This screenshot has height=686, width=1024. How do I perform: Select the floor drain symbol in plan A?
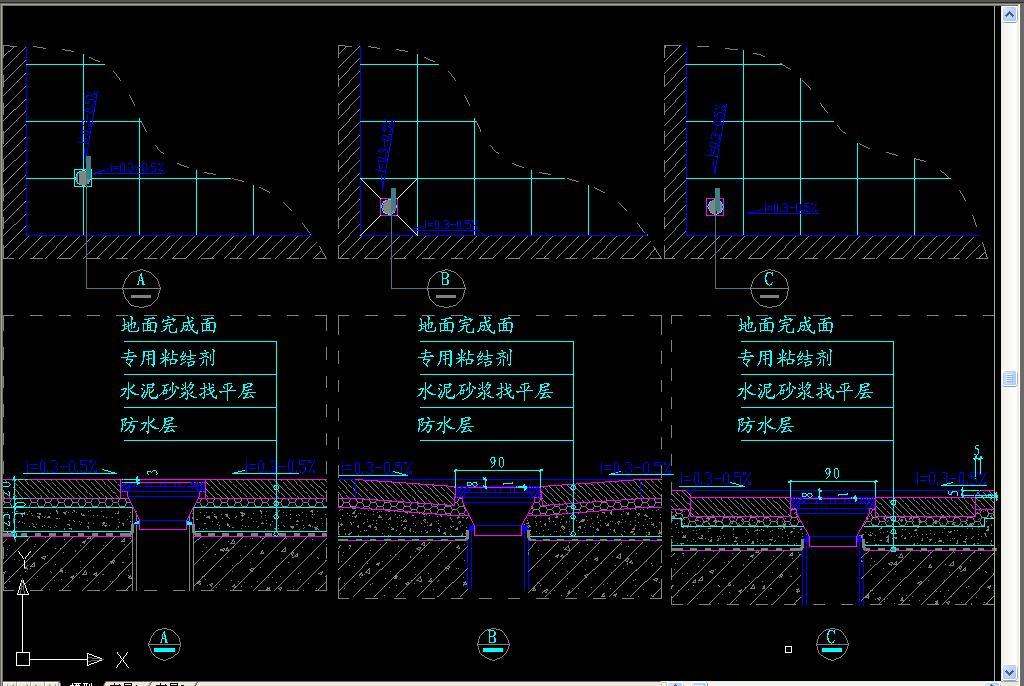pos(83,177)
